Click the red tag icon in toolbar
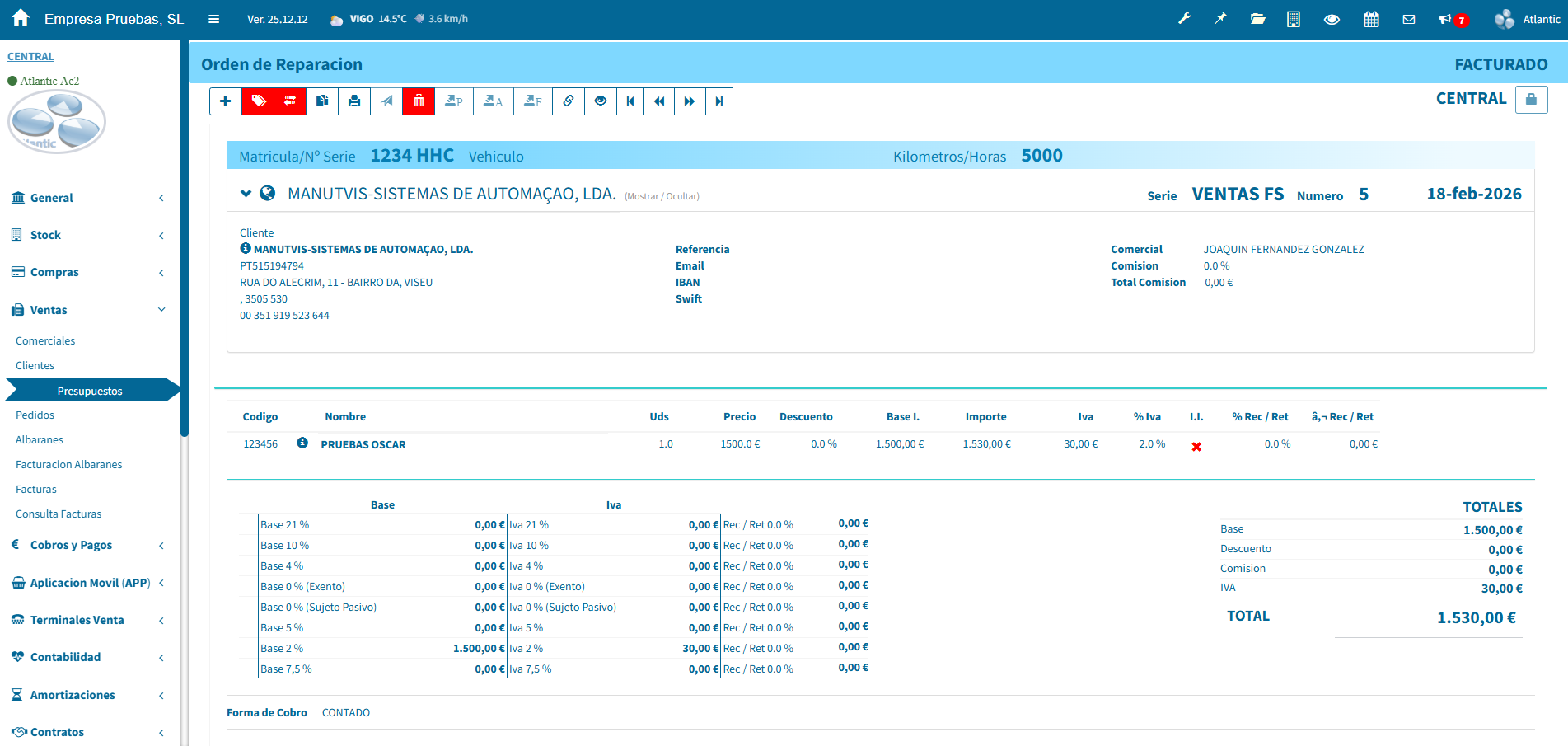The image size is (1568, 746). point(258,101)
